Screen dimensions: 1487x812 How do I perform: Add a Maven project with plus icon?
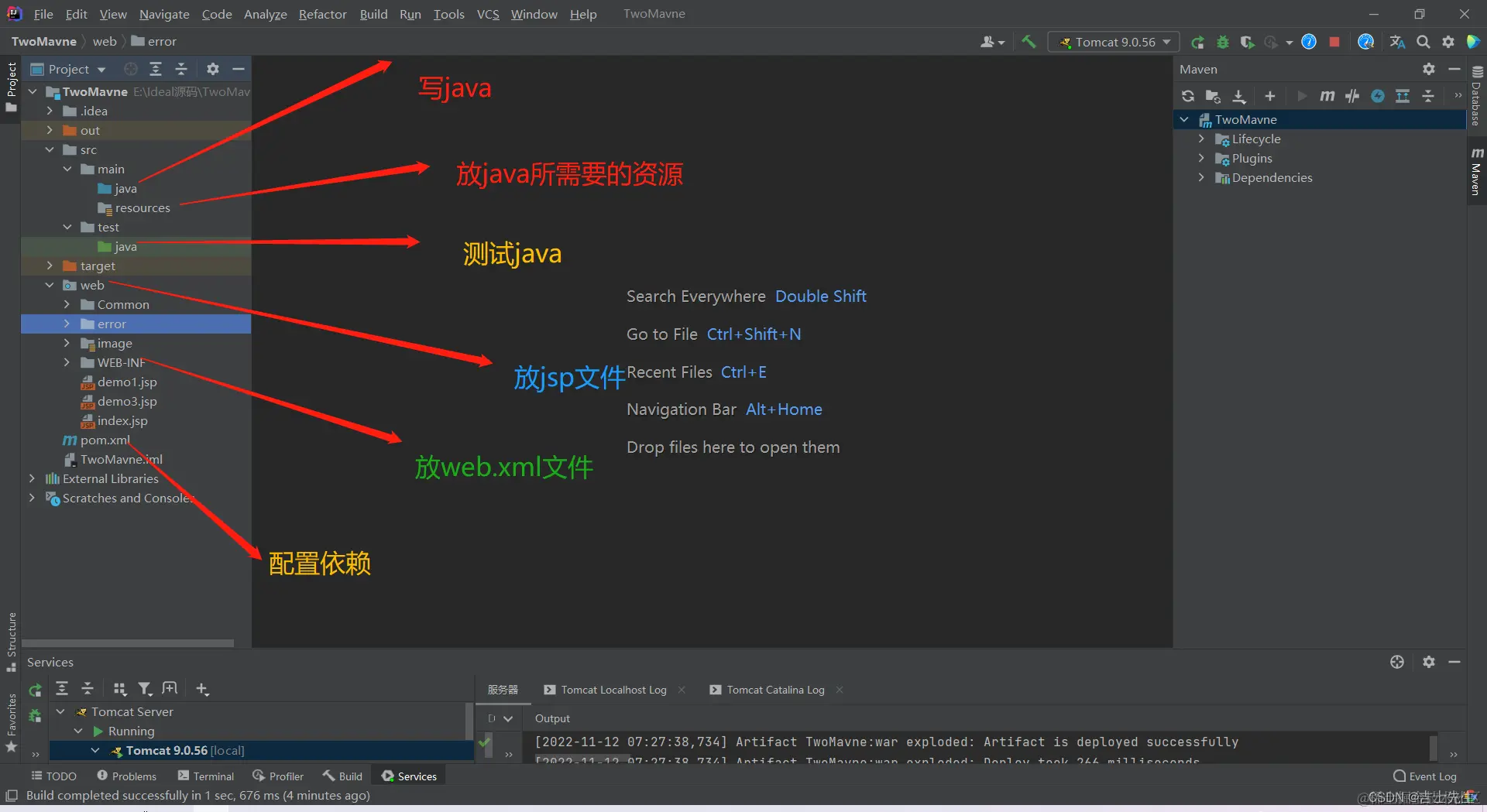1269,96
